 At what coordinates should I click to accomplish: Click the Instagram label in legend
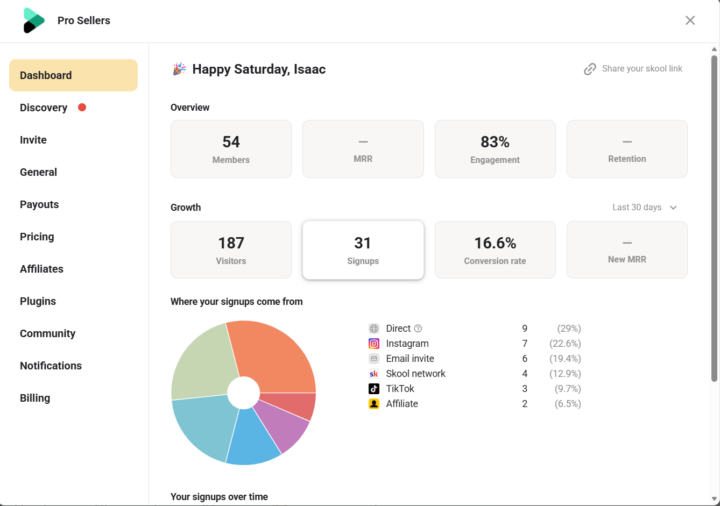407,344
